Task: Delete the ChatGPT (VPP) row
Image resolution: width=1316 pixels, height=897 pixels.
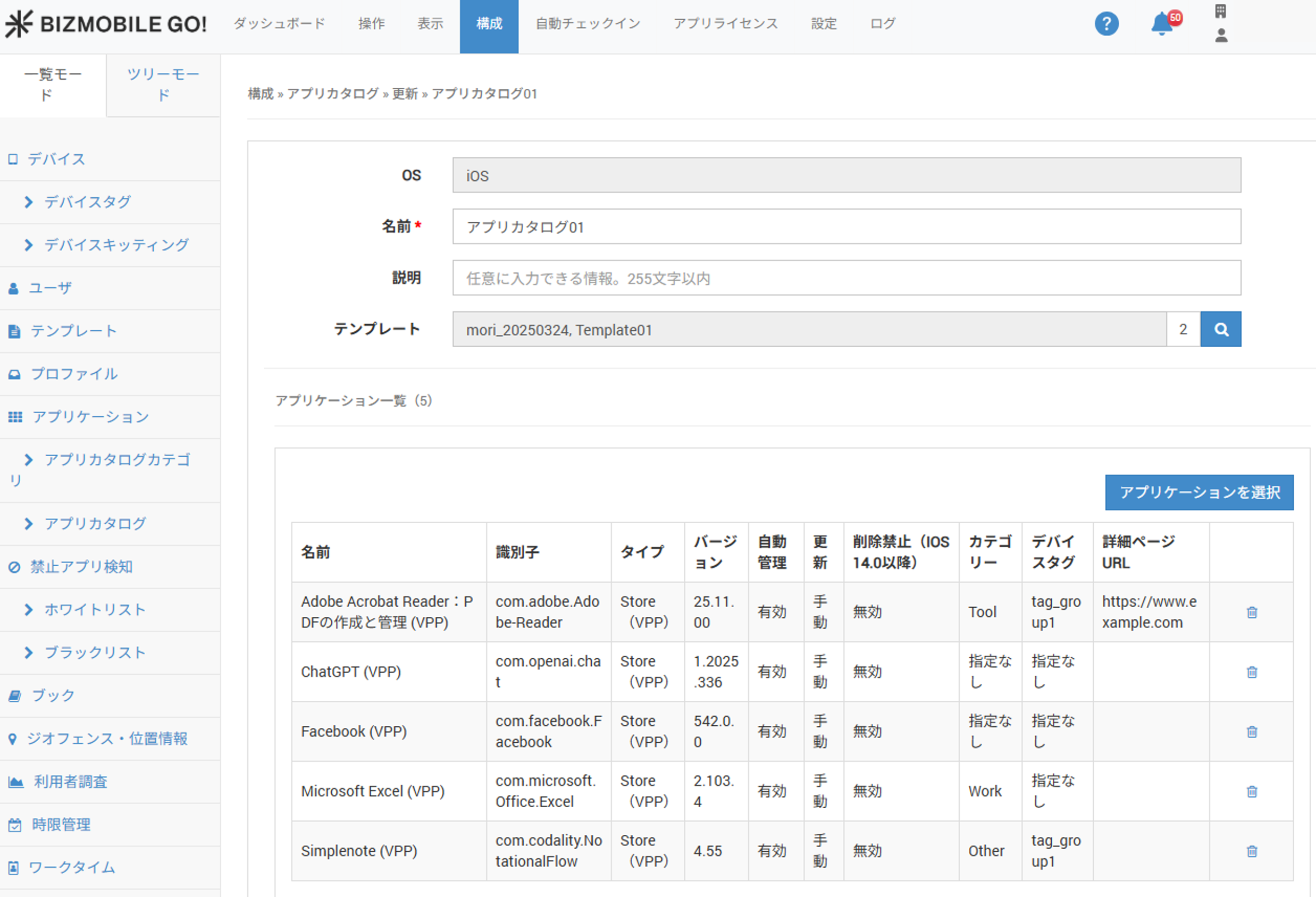Action: pyautogui.click(x=1252, y=672)
